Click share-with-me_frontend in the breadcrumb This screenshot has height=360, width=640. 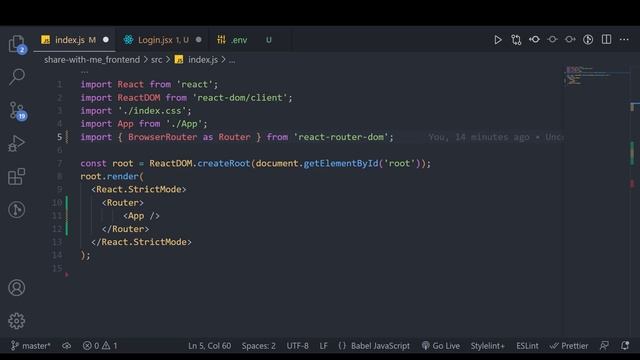92,60
